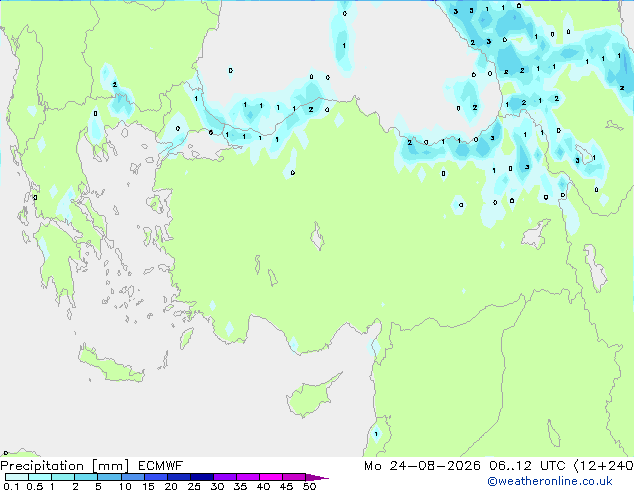Click the purple arrow tip above 50
Screen dimensions: 634x490
tap(317, 477)
